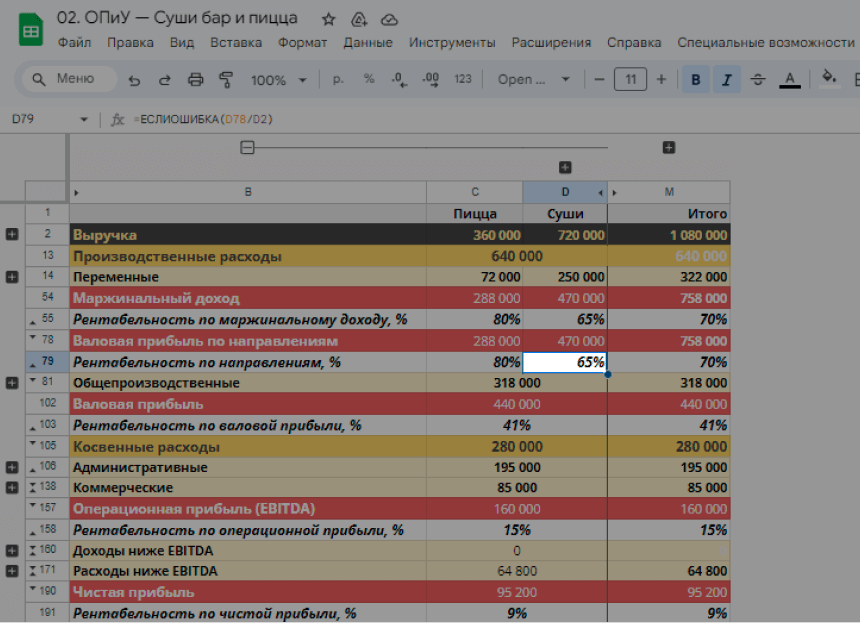Toggle bold formatting off
The height and width of the screenshot is (623, 860).
click(x=696, y=80)
